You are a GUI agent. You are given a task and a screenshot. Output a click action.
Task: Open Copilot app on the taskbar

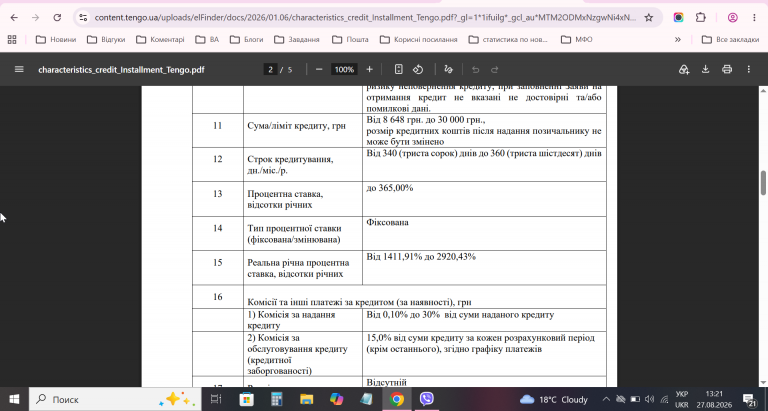tap(336, 399)
